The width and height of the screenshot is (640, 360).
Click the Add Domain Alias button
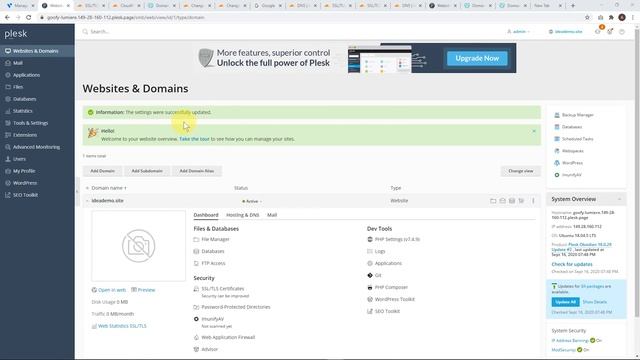[x=197, y=171]
